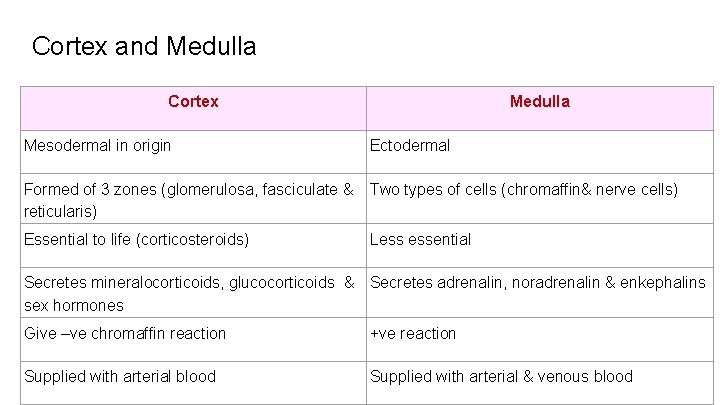
Task: Click the word 'reticularis)' in zones cell
Action: (x=60, y=211)
